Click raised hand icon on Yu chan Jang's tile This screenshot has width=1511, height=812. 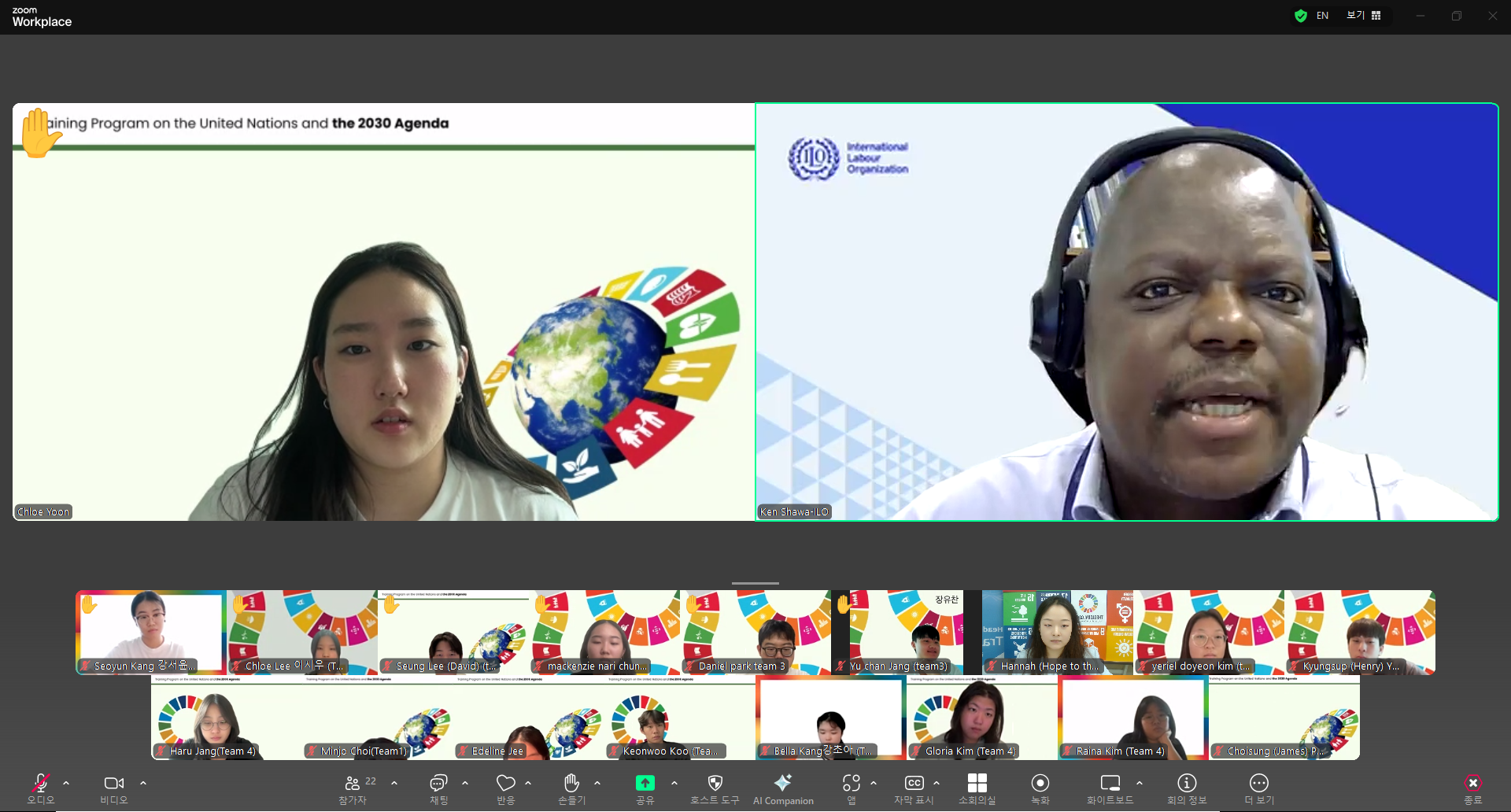click(x=844, y=604)
